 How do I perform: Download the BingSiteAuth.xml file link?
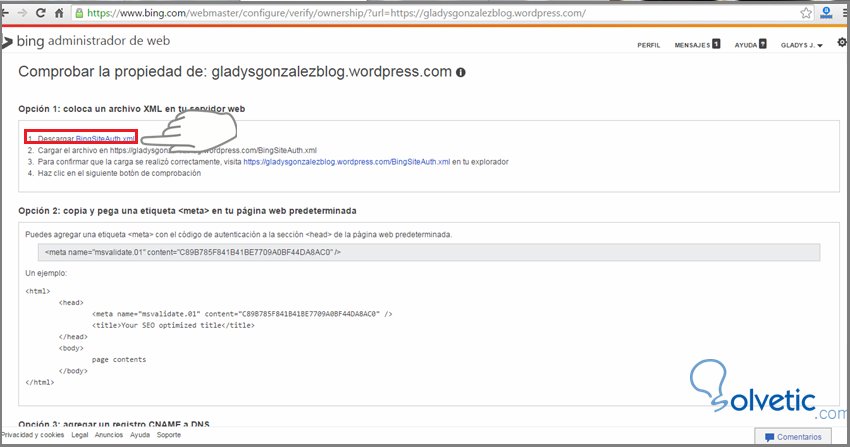[105, 139]
